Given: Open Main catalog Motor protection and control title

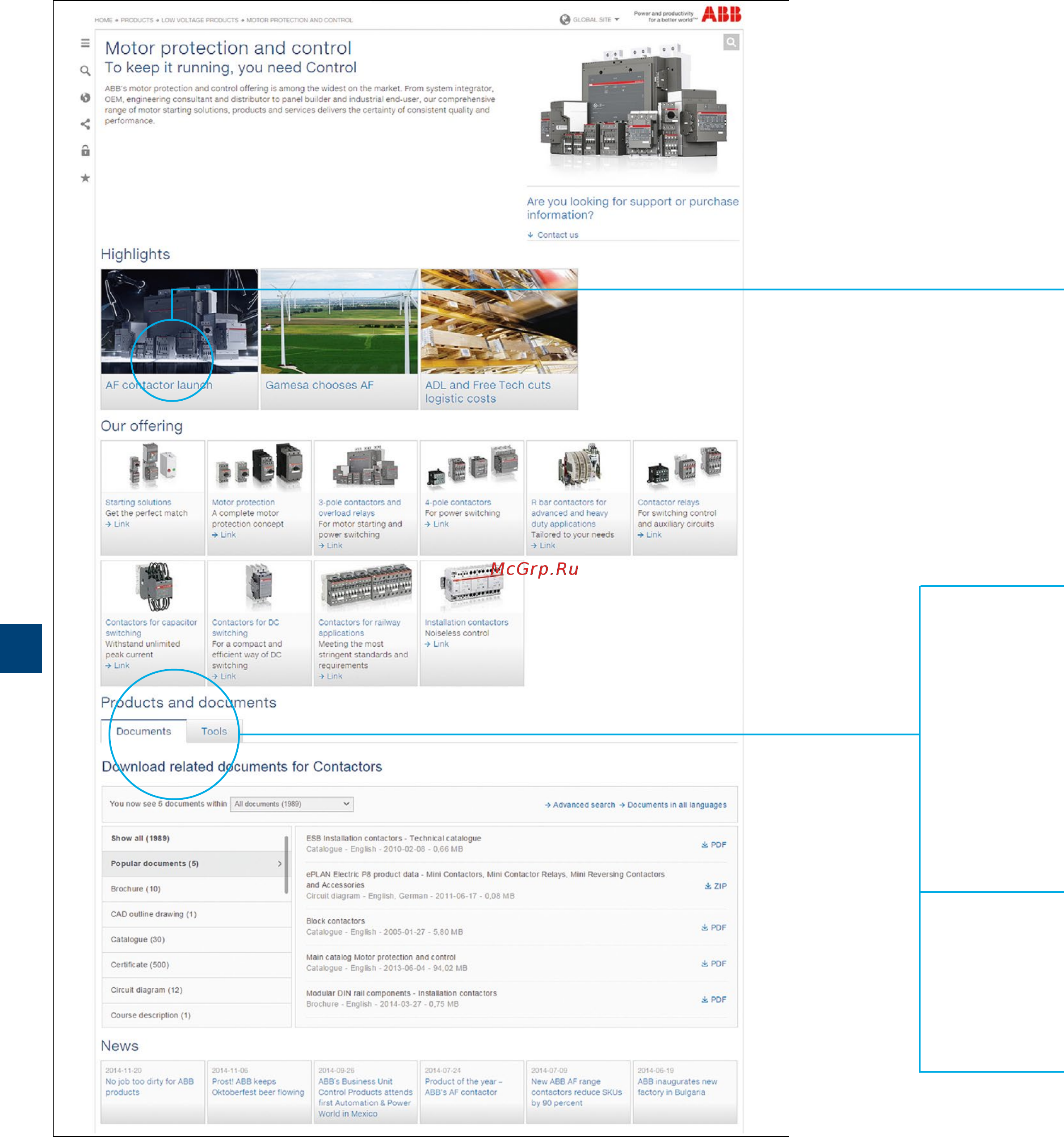Looking at the screenshot, I should 381,957.
